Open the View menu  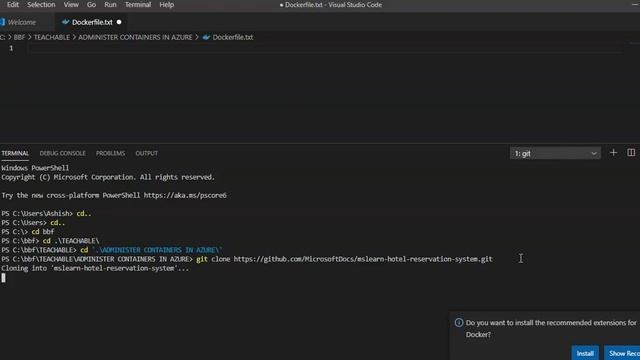(x=71, y=5)
